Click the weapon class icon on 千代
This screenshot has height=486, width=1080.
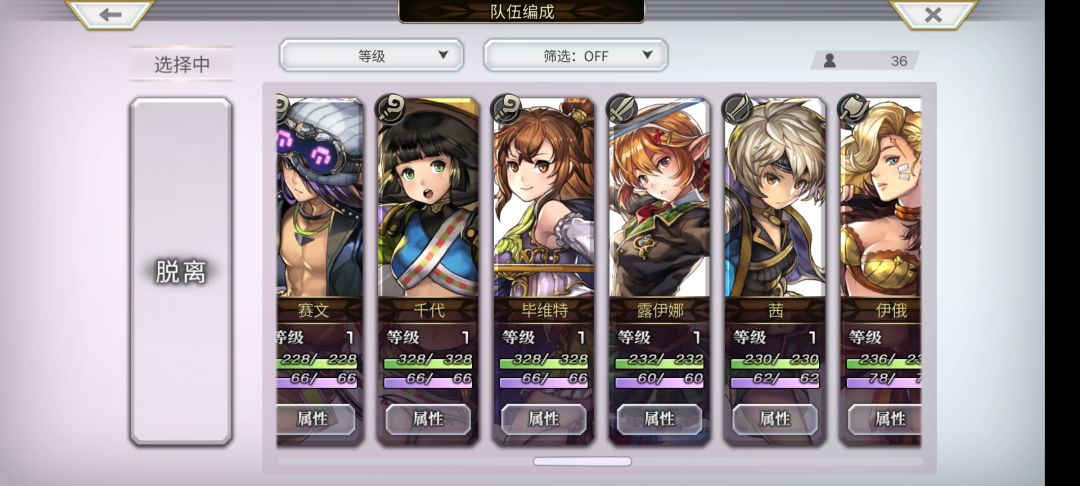pos(390,109)
